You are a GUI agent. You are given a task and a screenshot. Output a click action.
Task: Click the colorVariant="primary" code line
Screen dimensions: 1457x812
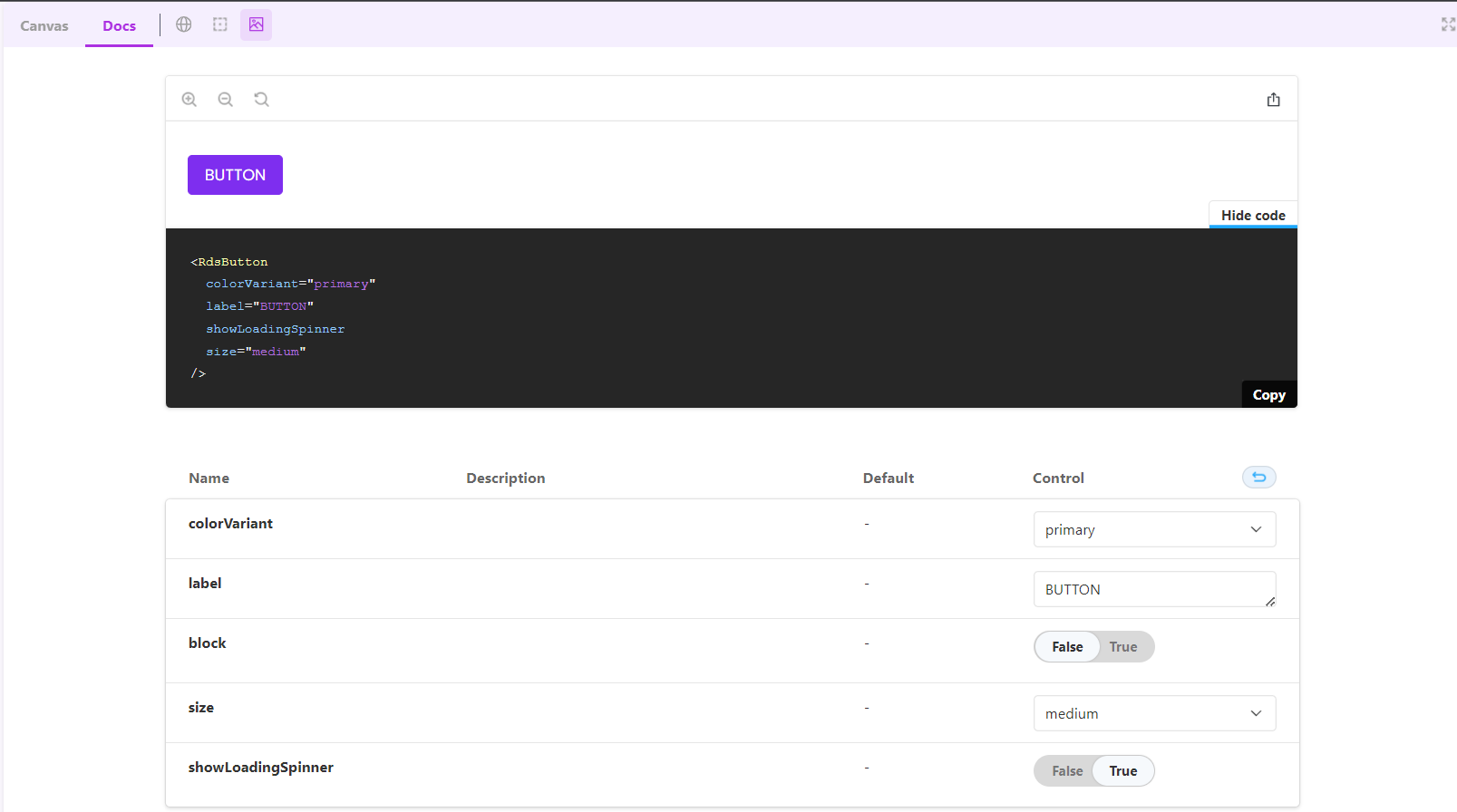pyautogui.click(x=290, y=284)
